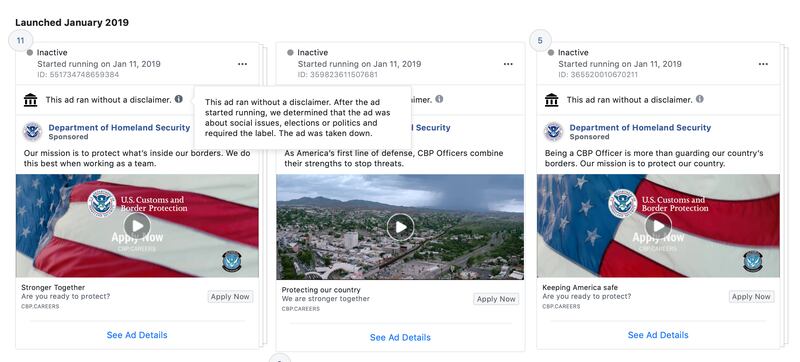Click the Launched January 2019 heading
Screen dimensions: 800x362
(72, 22)
